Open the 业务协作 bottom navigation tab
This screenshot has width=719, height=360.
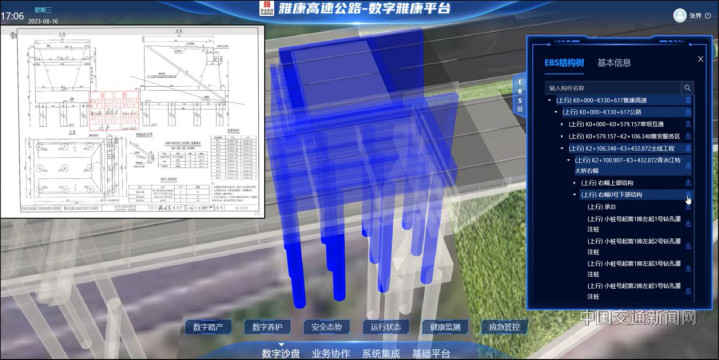(x=331, y=354)
